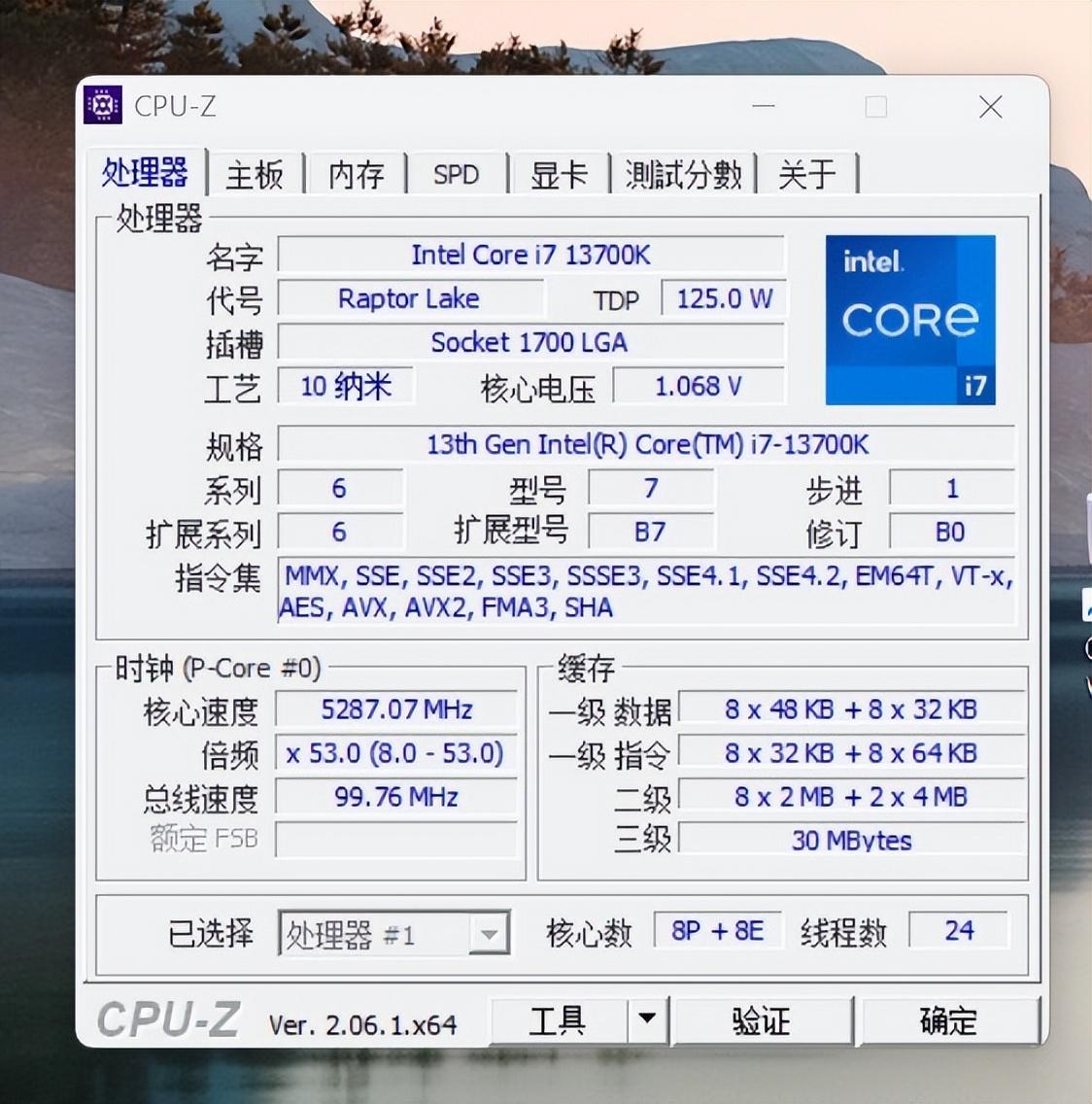Click the bus speed 99.76 MHz value
This screenshot has height=1104, width=1092.
pos(396,796)
